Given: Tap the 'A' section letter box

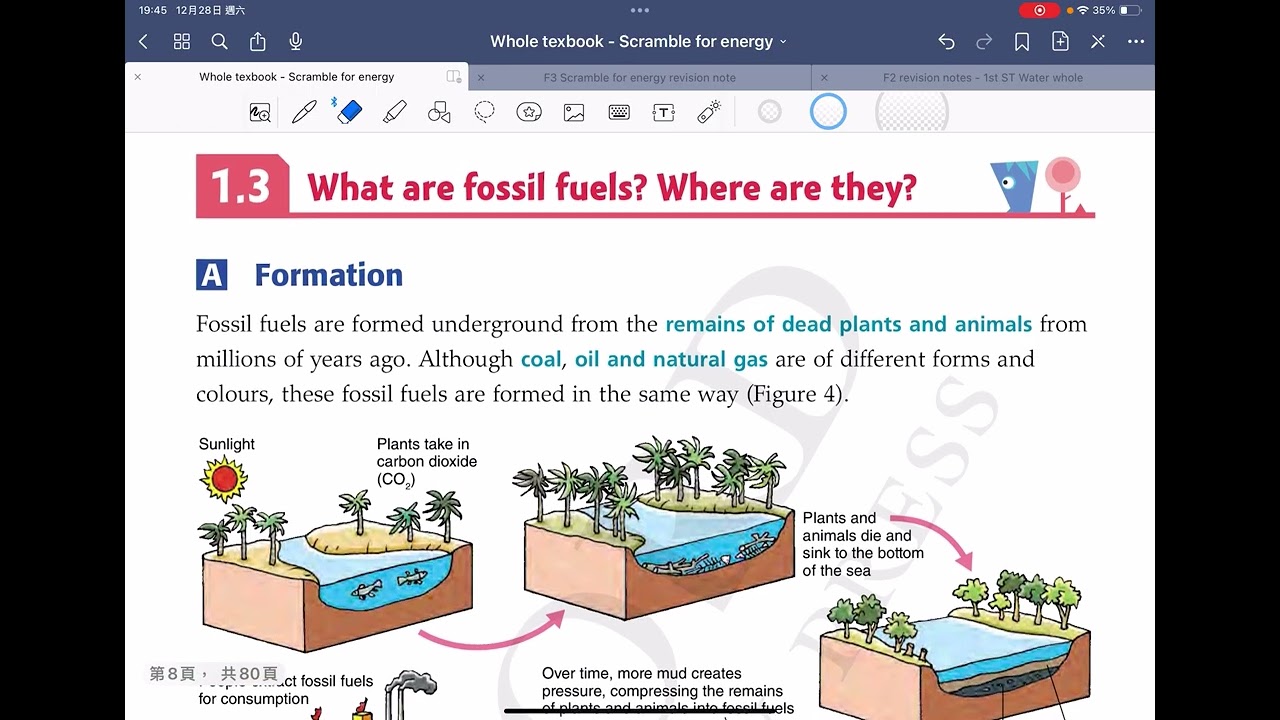Looking at the screenshot, I should coord(211,275).
